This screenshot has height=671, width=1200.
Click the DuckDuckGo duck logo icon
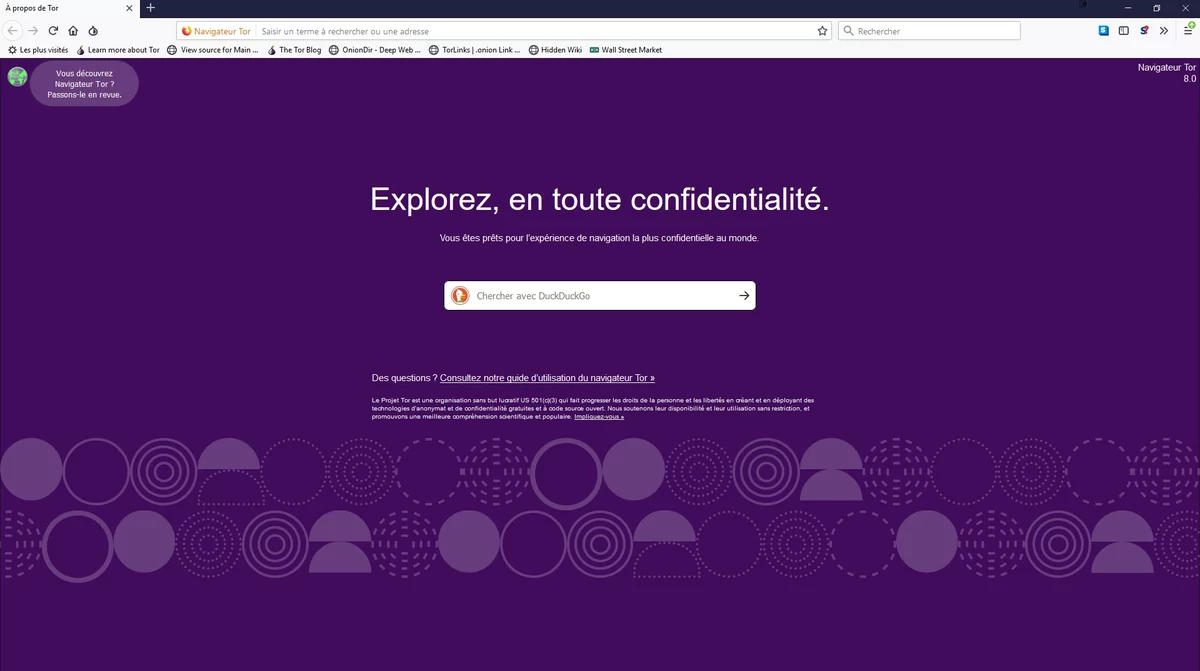(x=460, y=296)
